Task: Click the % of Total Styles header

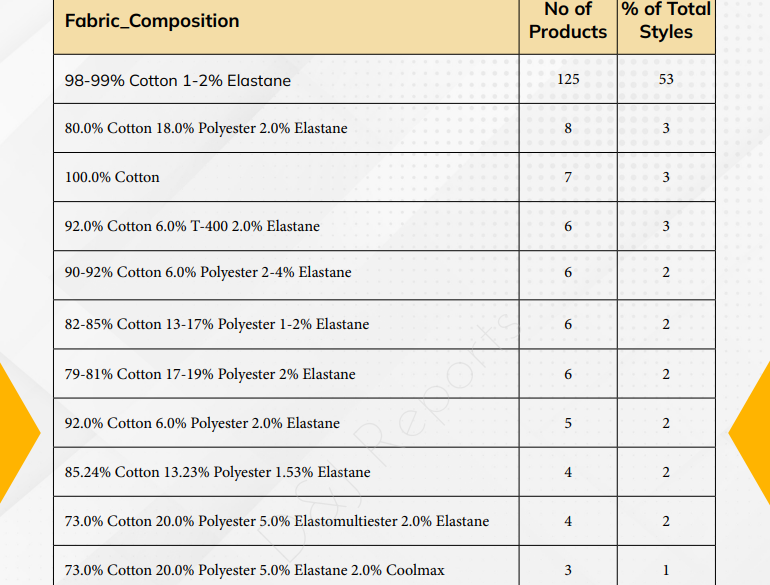Action: coord(666,20)
